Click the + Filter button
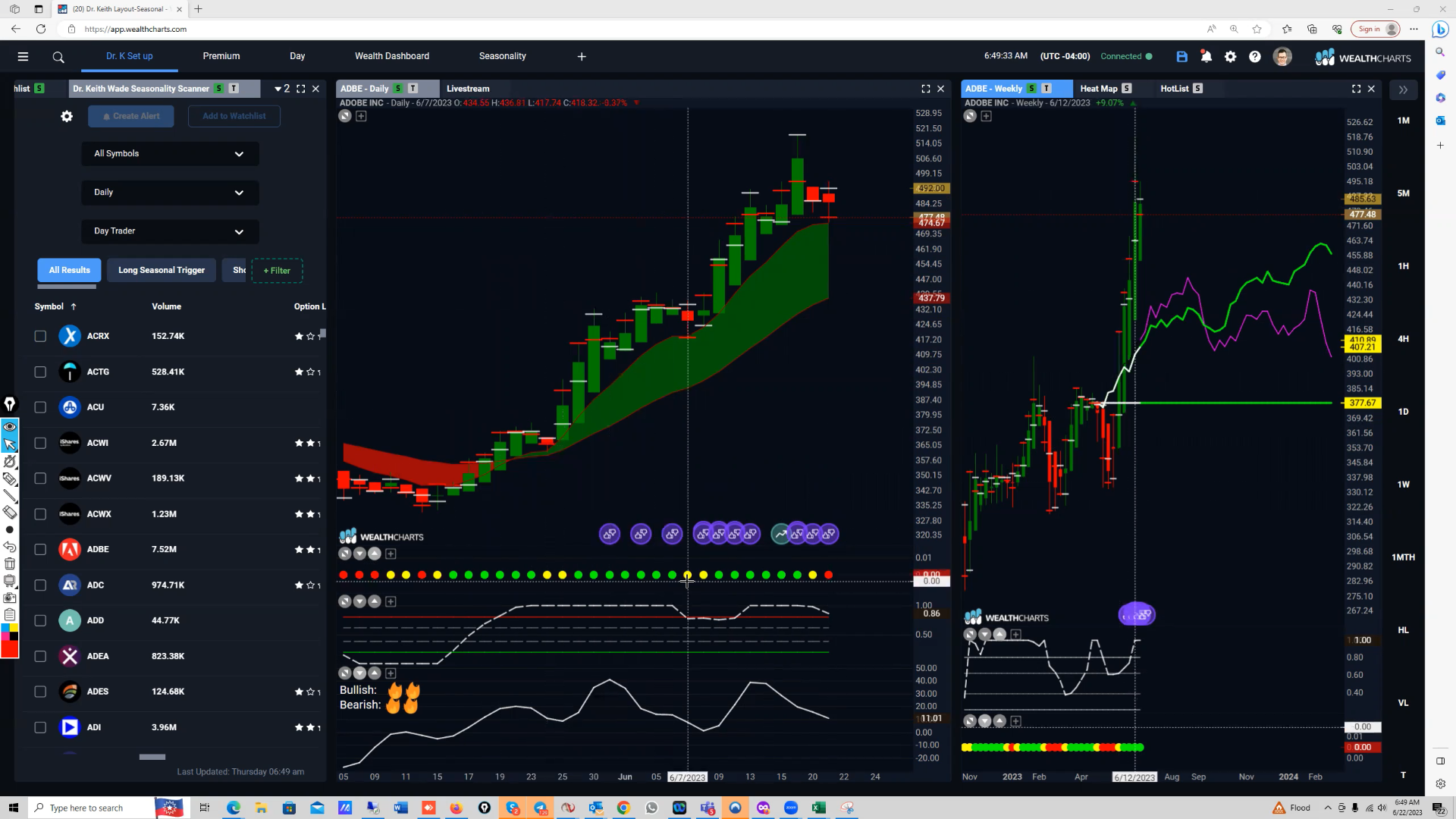The image size is (1456, 819). 277,271
